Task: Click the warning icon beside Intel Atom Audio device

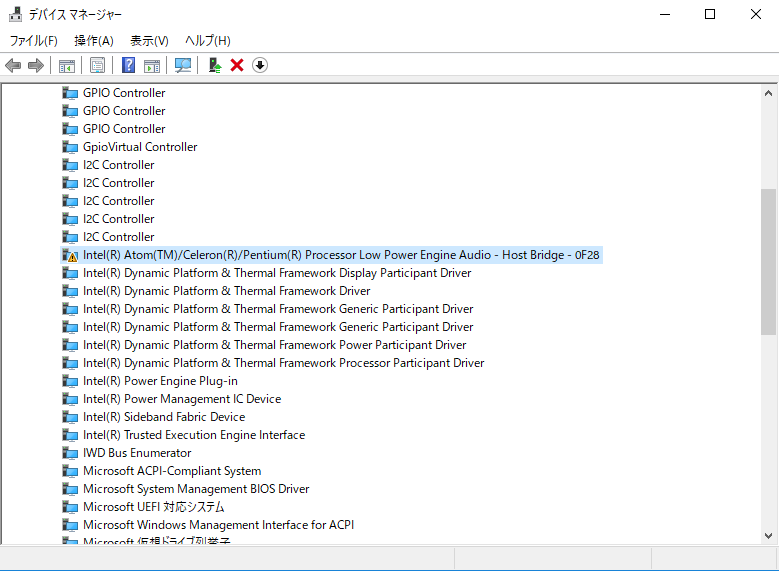Action: (70, 255)
